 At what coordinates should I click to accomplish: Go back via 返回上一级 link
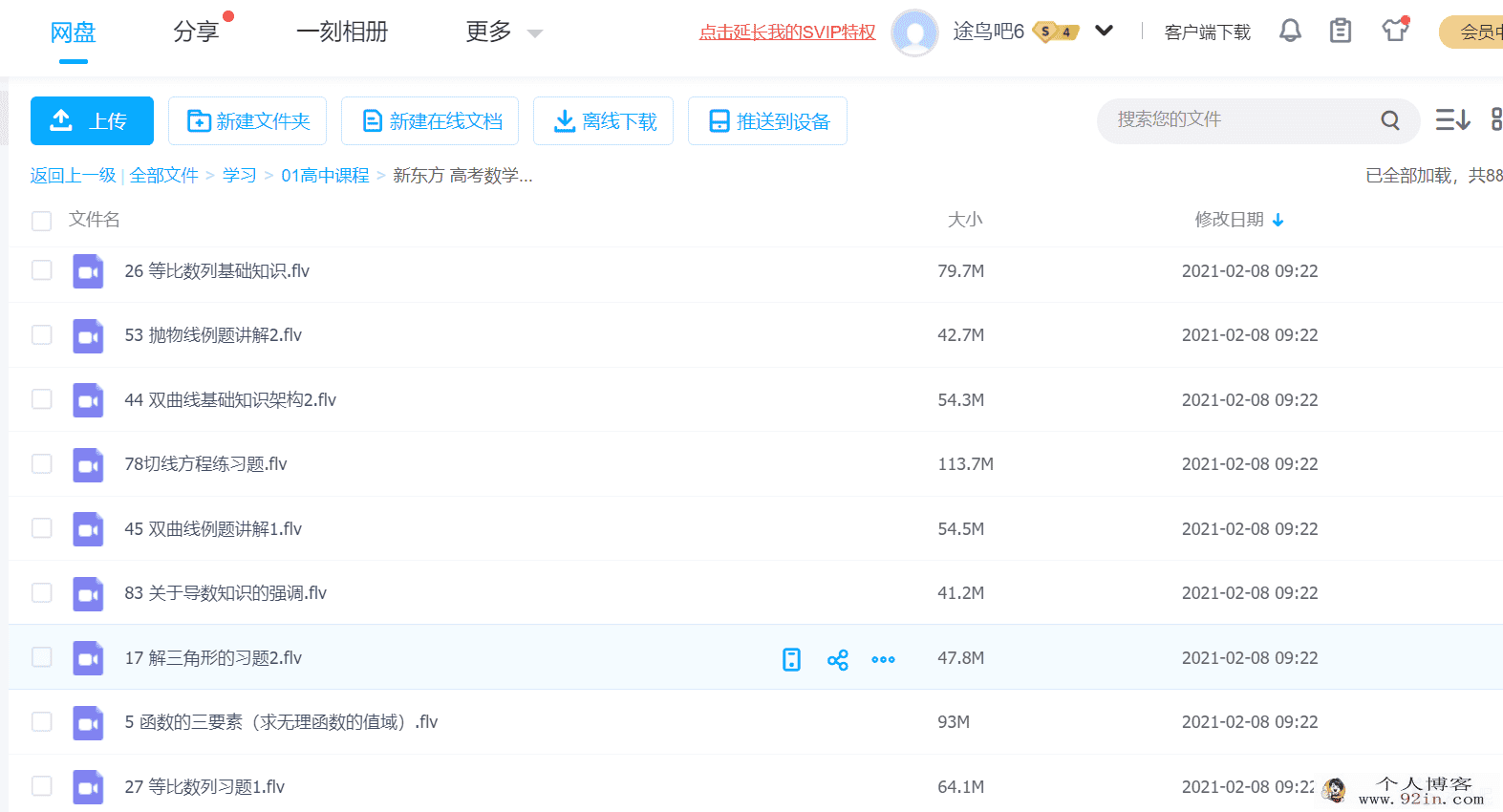[x=73, y=176]
